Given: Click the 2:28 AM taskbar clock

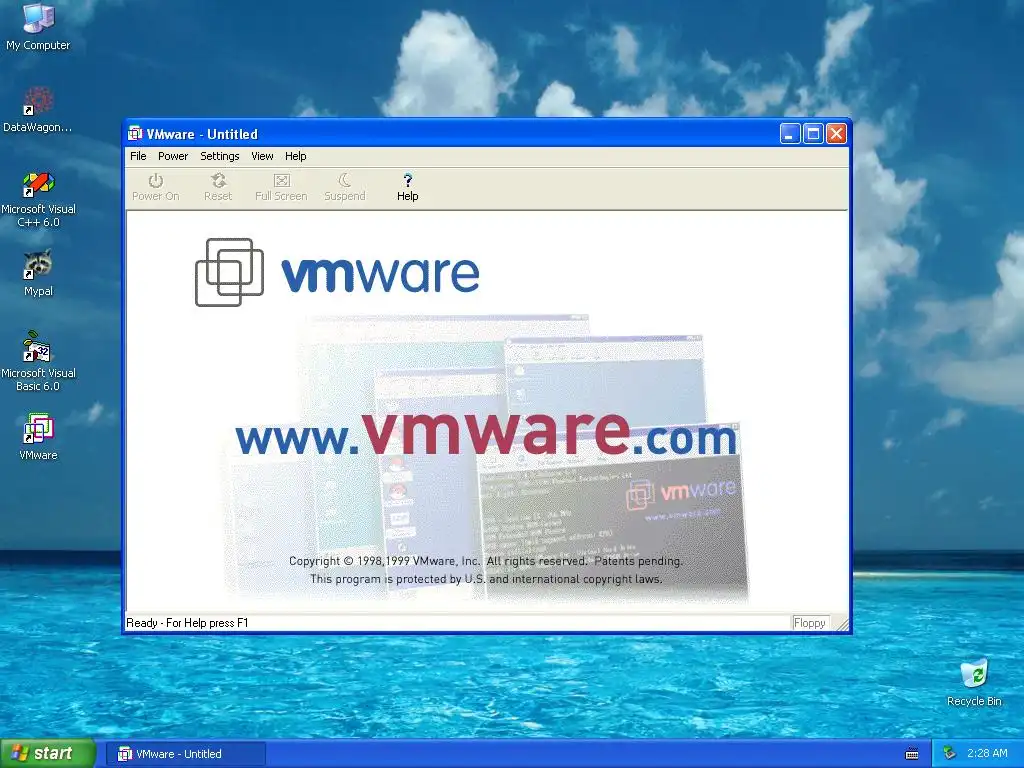Looking at the screenshot, I should (987, 754).
